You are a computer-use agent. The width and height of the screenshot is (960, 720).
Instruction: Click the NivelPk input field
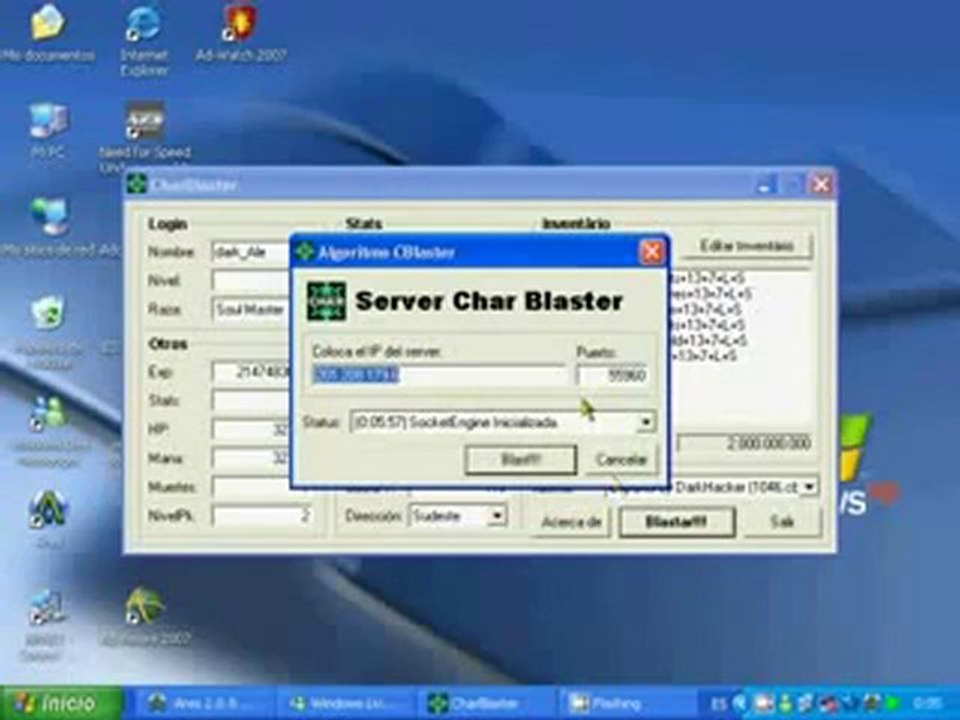point(263,516)
